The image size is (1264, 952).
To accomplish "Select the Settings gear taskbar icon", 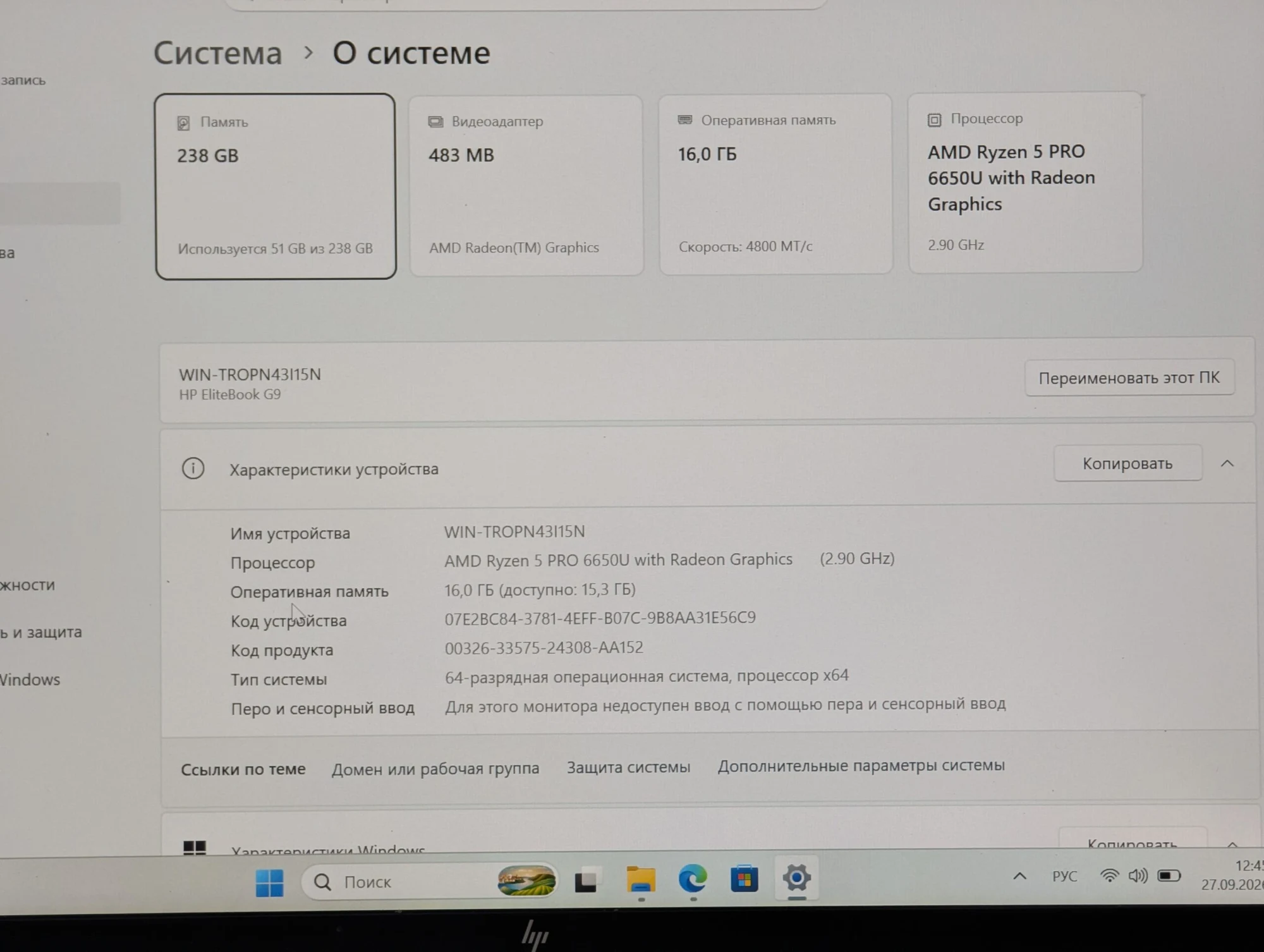I will [x=797, y=877].
